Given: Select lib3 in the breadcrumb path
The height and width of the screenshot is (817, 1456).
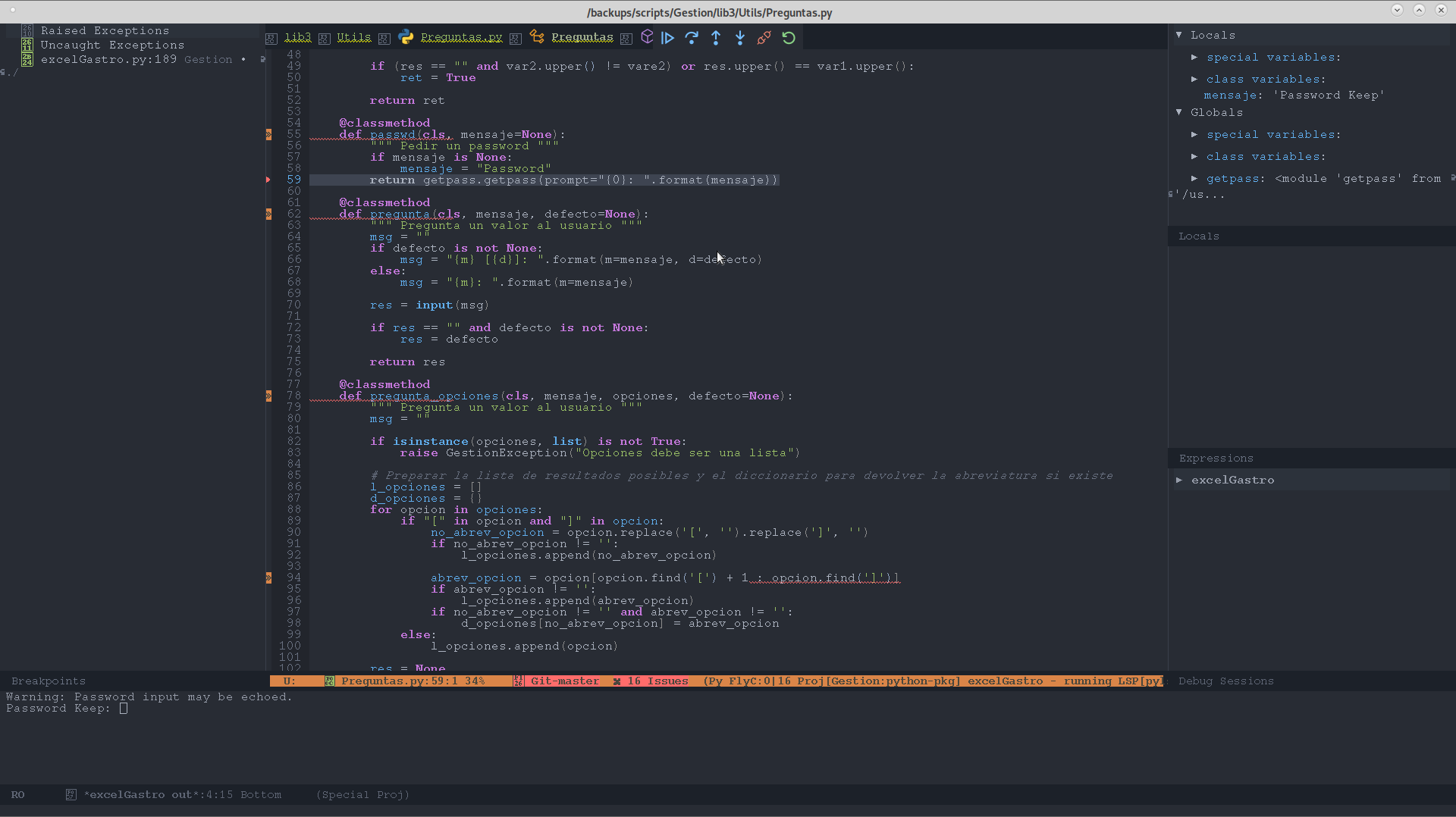Looking at the screenshot, I should pos(298,36).
